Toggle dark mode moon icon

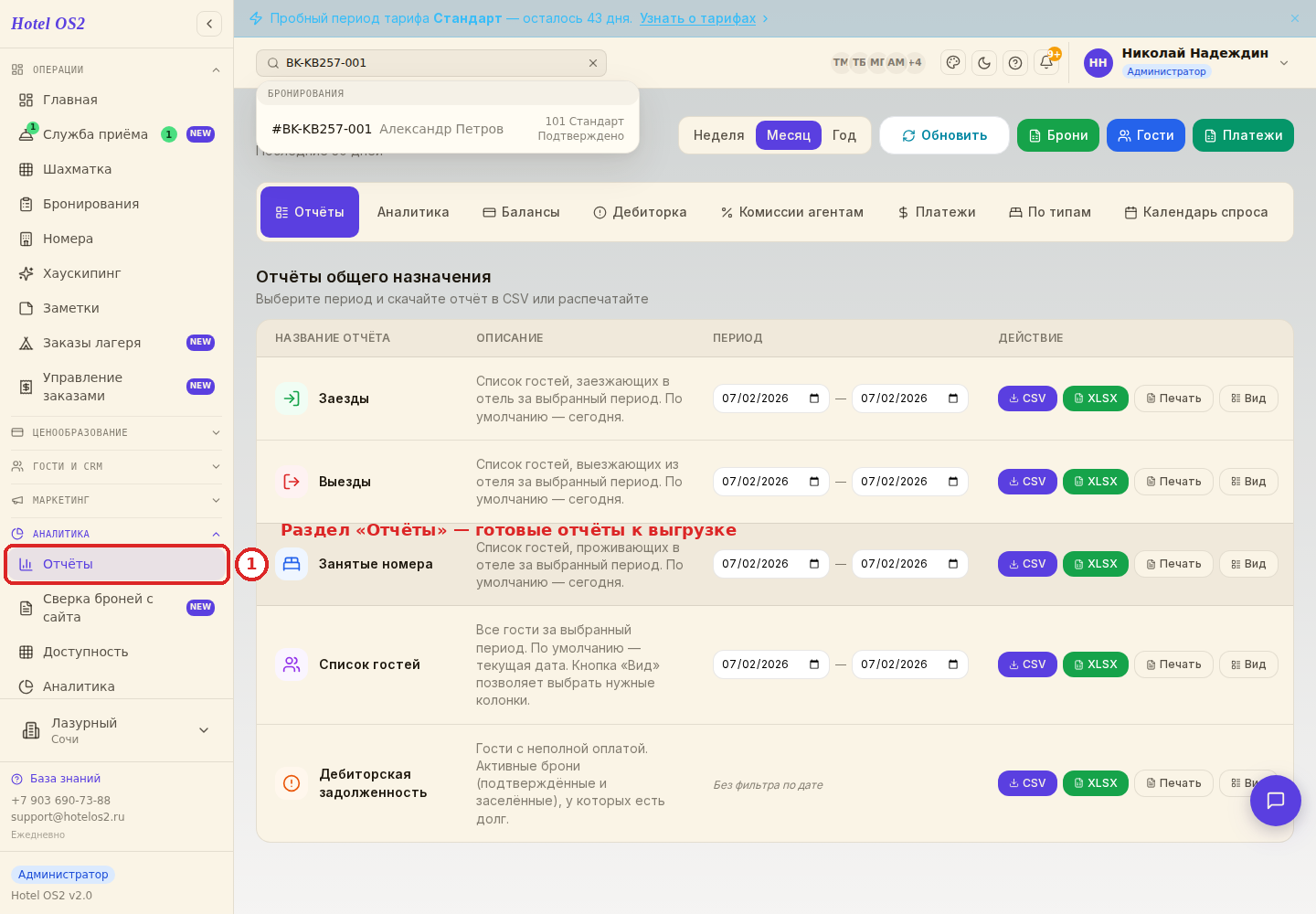point(984,63)
